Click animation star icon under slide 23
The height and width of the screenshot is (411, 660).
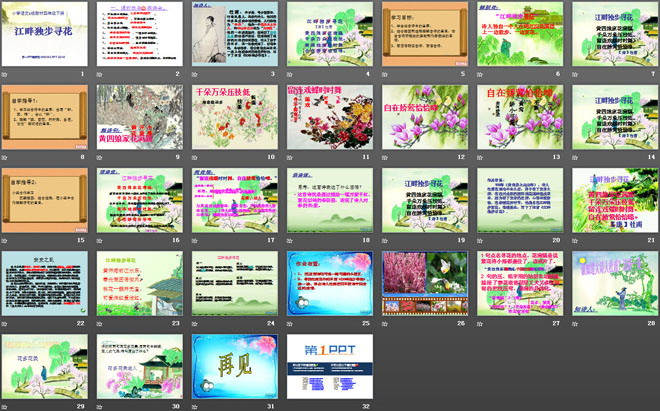point(100,323)
